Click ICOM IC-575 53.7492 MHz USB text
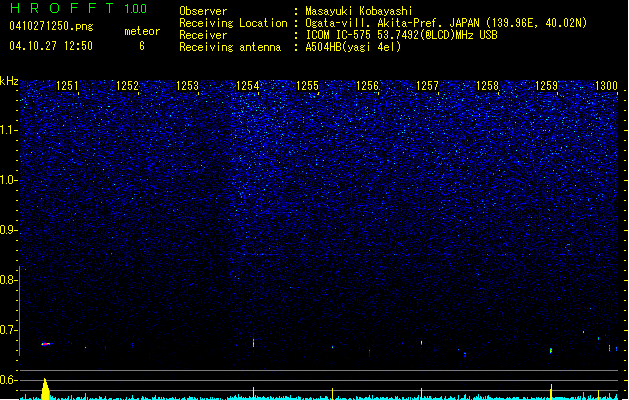Image resolution: width=629 pixels, height=400 pixels. 402,35
